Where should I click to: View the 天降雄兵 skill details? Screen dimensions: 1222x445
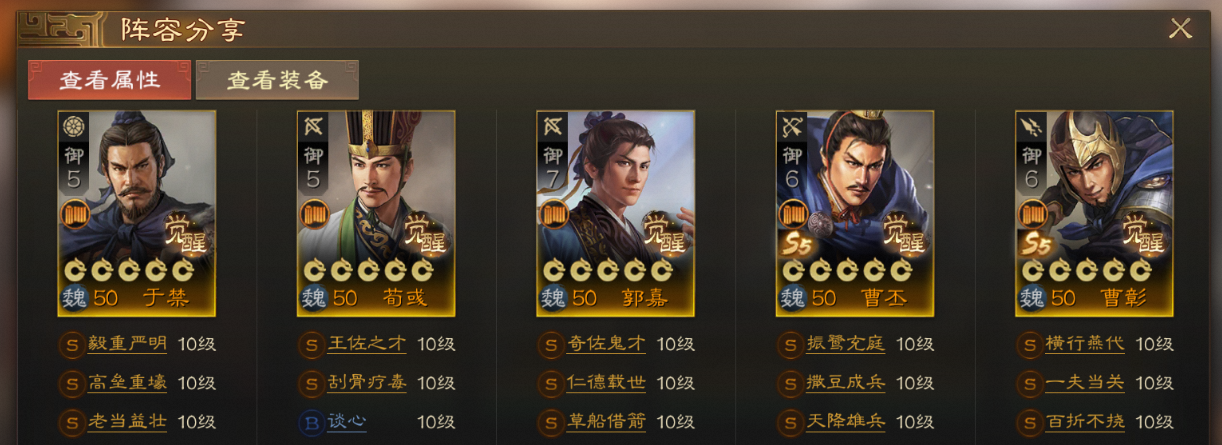pos(846,421)
